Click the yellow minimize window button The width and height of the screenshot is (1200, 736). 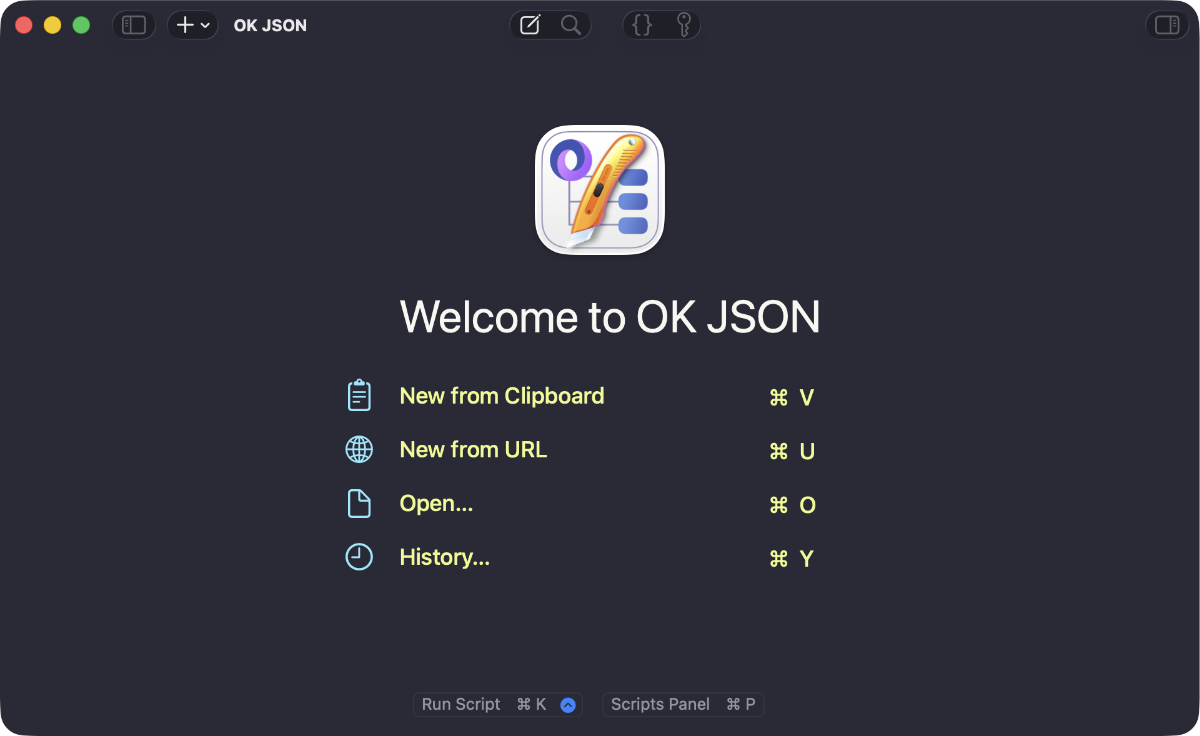pyautogui.click(x=52, y=25)
